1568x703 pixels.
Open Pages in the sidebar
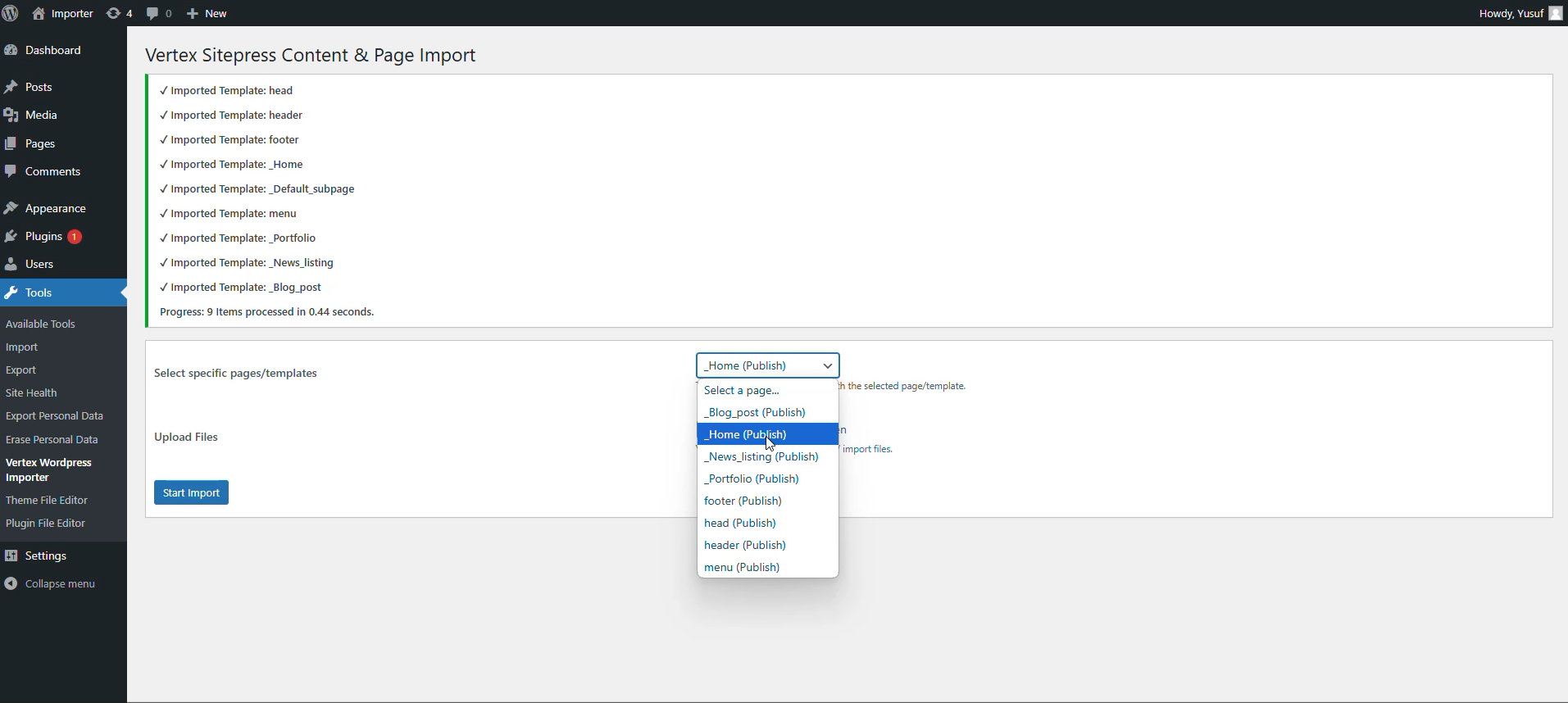pos(63,143)
